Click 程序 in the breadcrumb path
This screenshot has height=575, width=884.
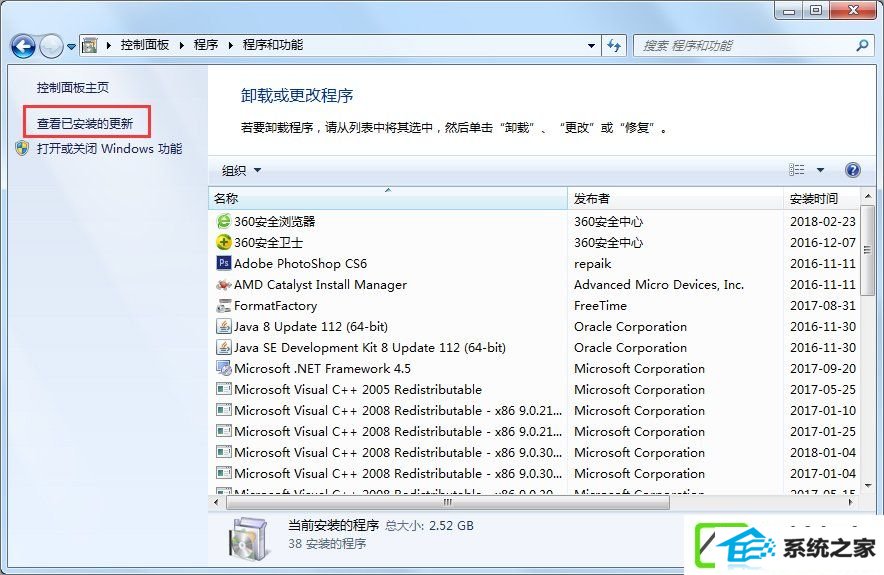point(206,45)
